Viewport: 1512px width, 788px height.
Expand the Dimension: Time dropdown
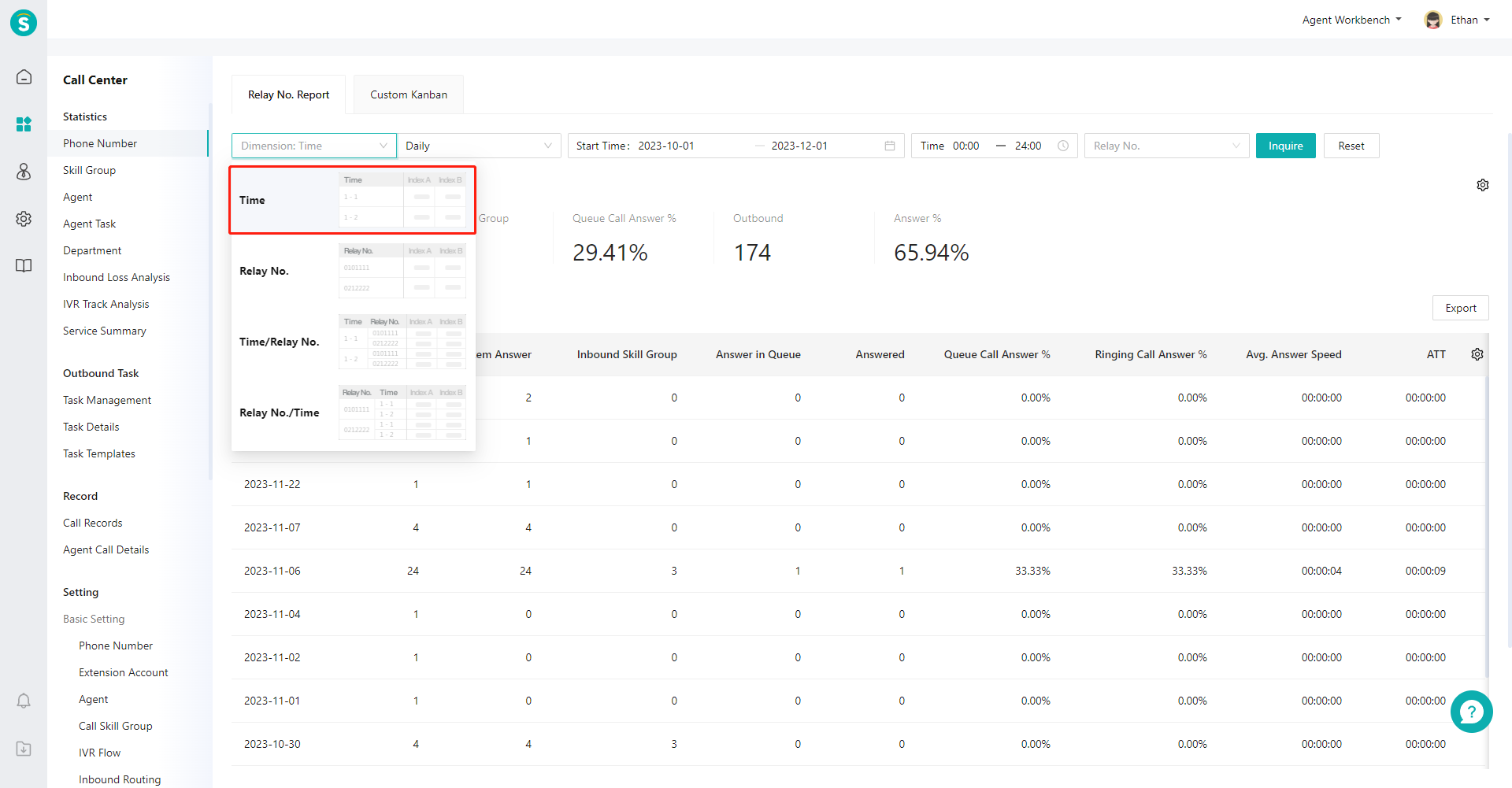314,146
